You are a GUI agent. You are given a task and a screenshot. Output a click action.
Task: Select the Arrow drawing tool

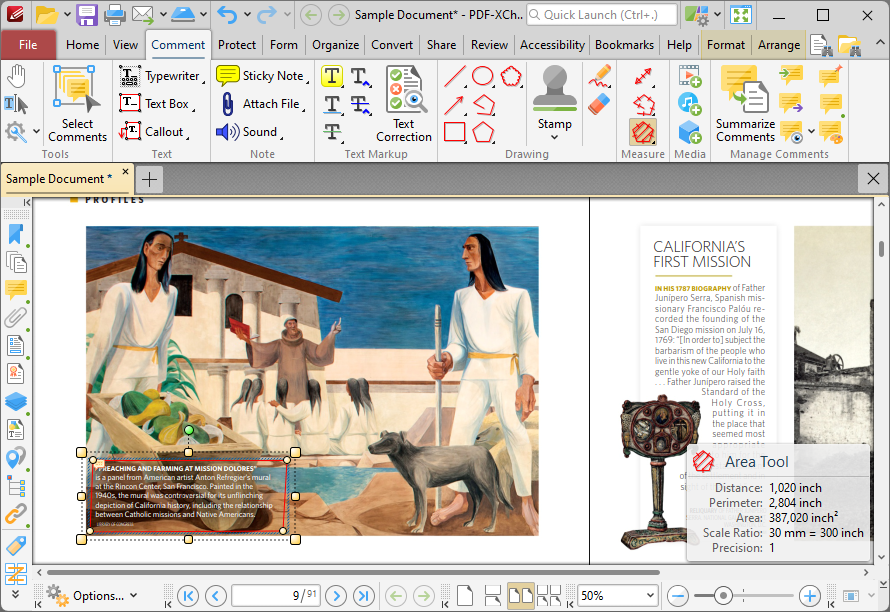pyautogui.click(x=455, y=104)
